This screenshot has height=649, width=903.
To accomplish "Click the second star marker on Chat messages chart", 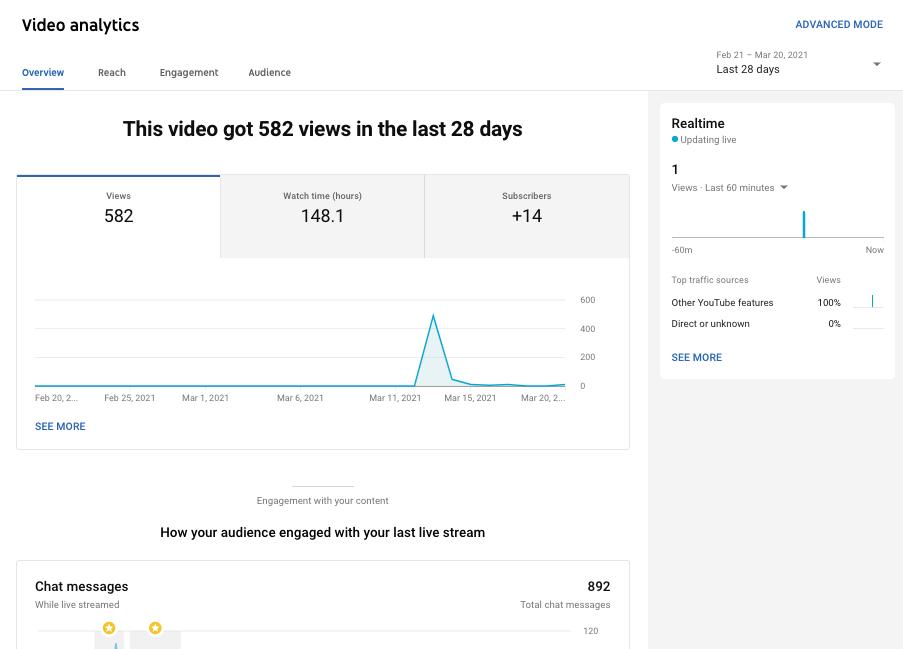I will [x=155, y=628].
